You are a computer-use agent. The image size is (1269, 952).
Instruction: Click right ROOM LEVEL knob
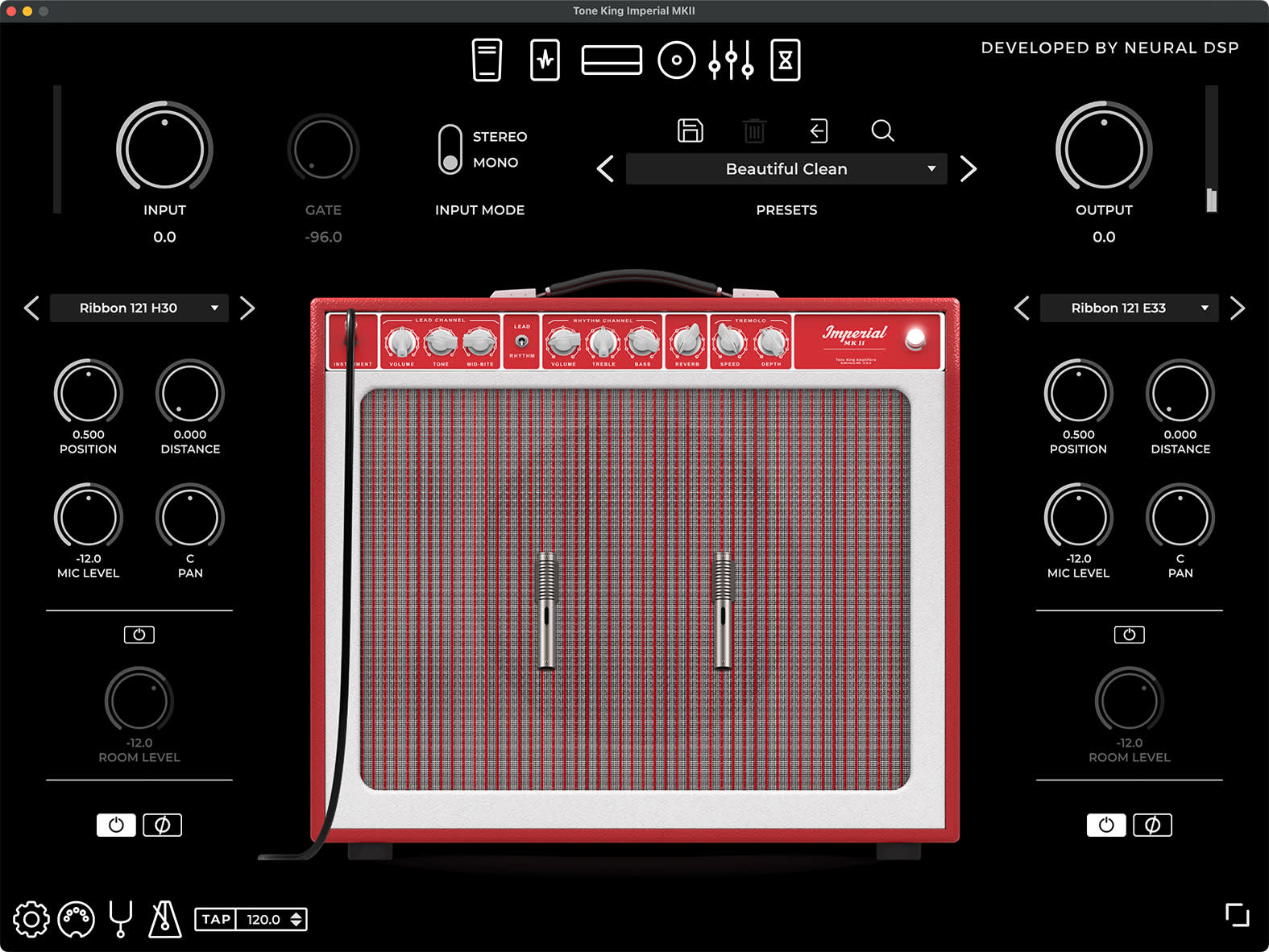[x=1130, y=702]
